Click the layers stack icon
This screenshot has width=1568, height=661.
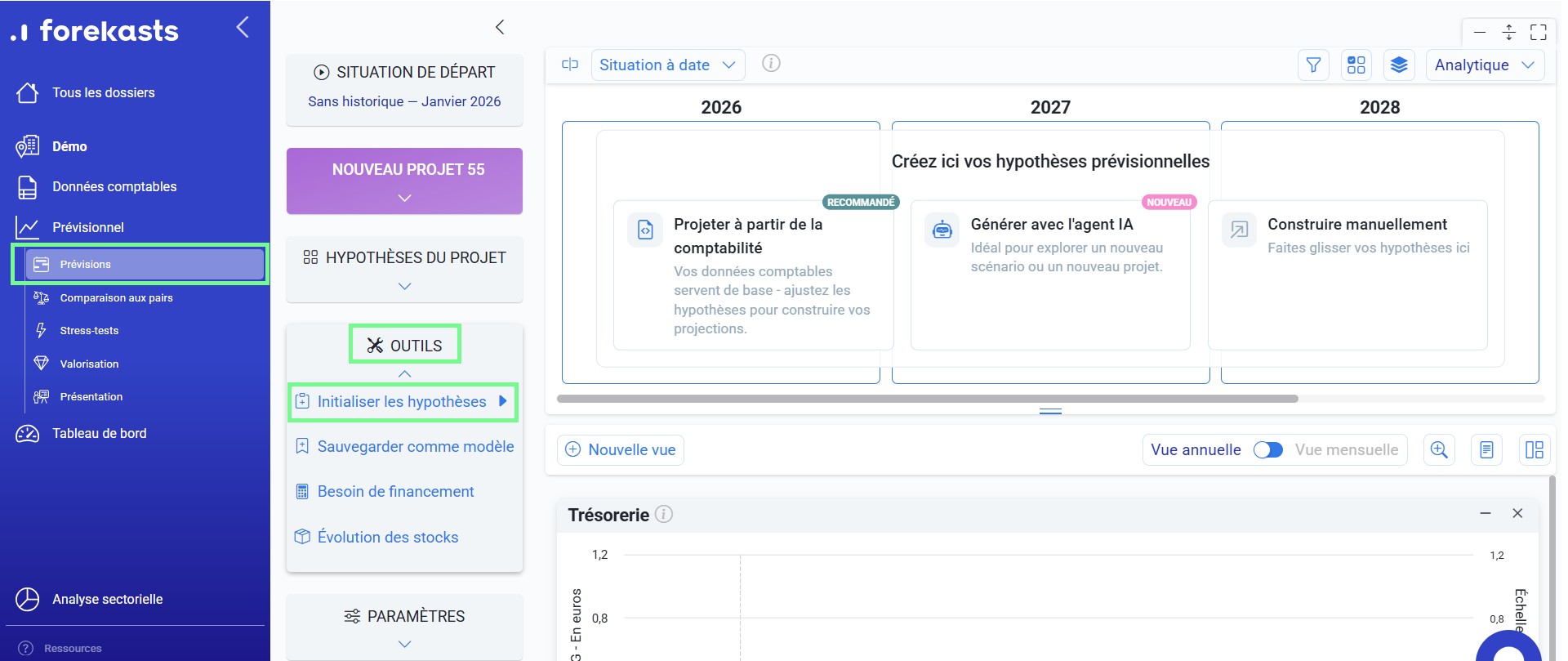tap(1399, 65)
